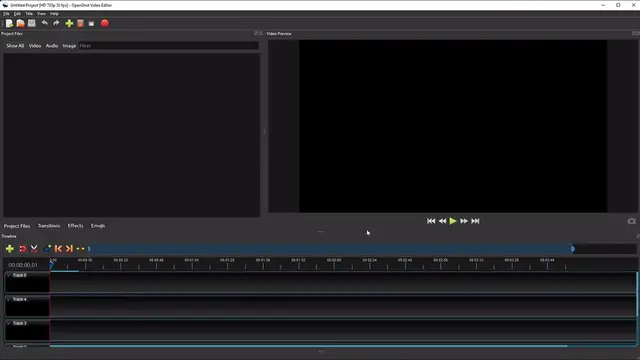This screenshot has height=360, width=640.
Task: Filter project files by Video
Action: [x=35, y=46]
